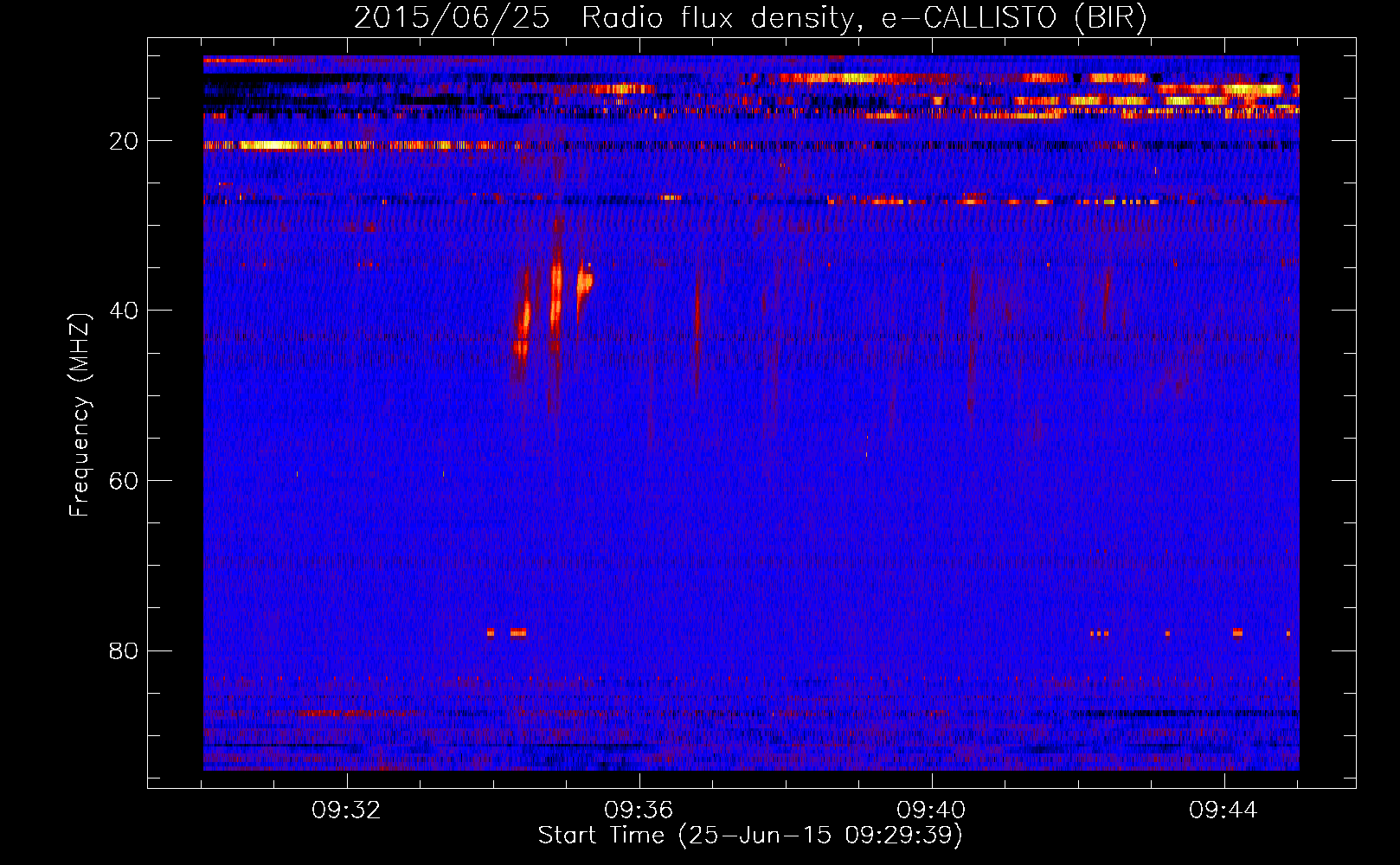The height and width of the screenshot is (865, 1400).
Task: Click the brightest radio burst near 40 MHz
Action: pos(556,294)
